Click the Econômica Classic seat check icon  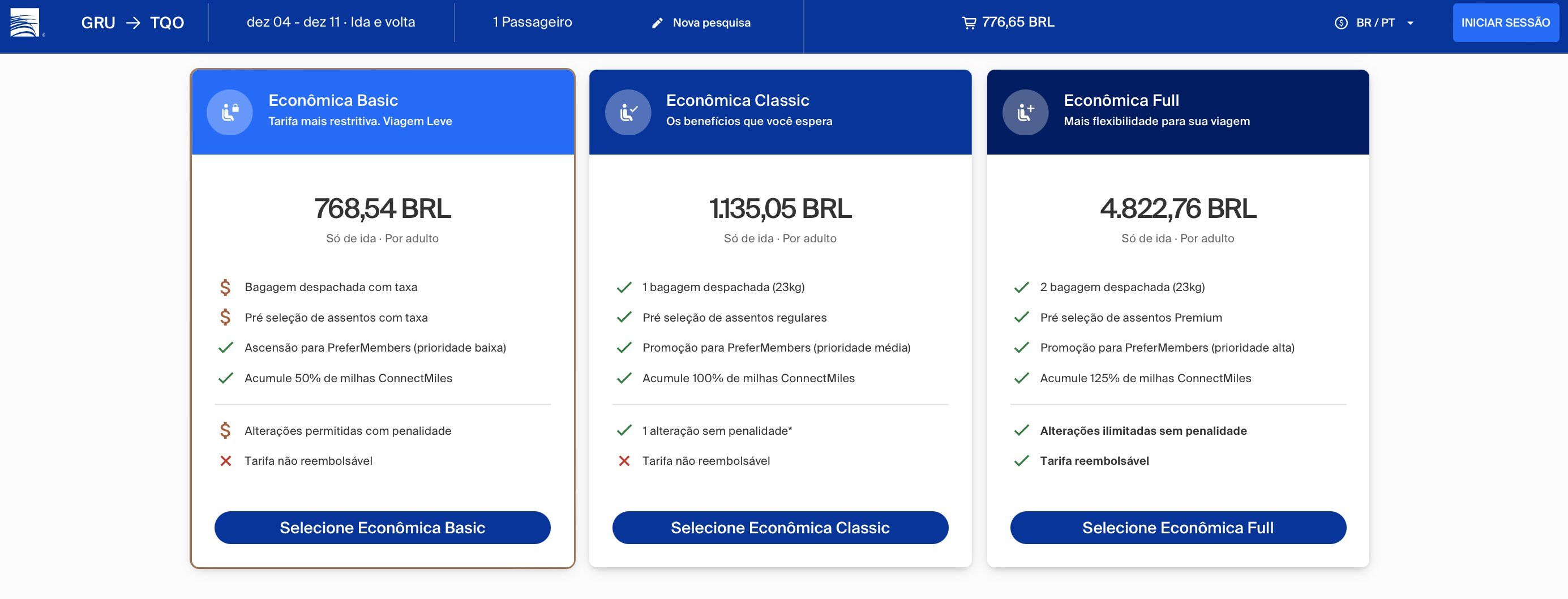point(628,112)
